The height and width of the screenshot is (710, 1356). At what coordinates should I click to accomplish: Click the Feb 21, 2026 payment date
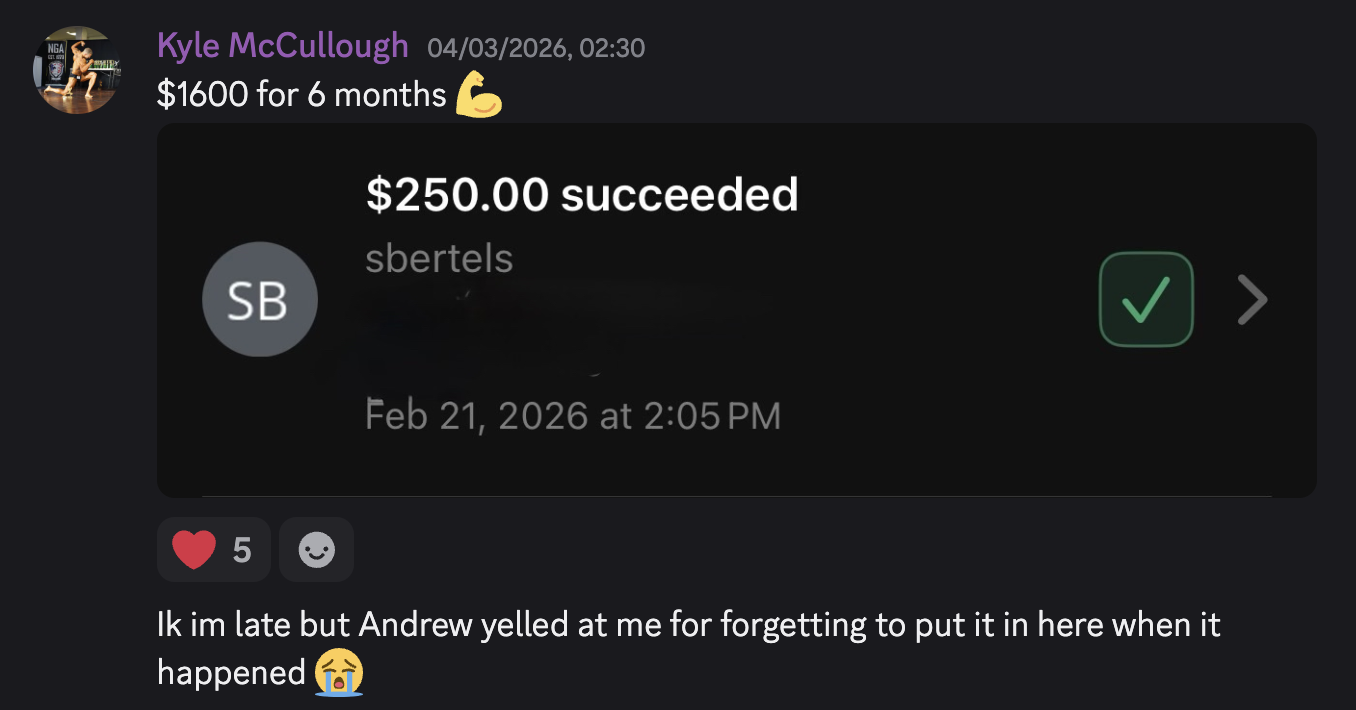click(x=573, y=415)
